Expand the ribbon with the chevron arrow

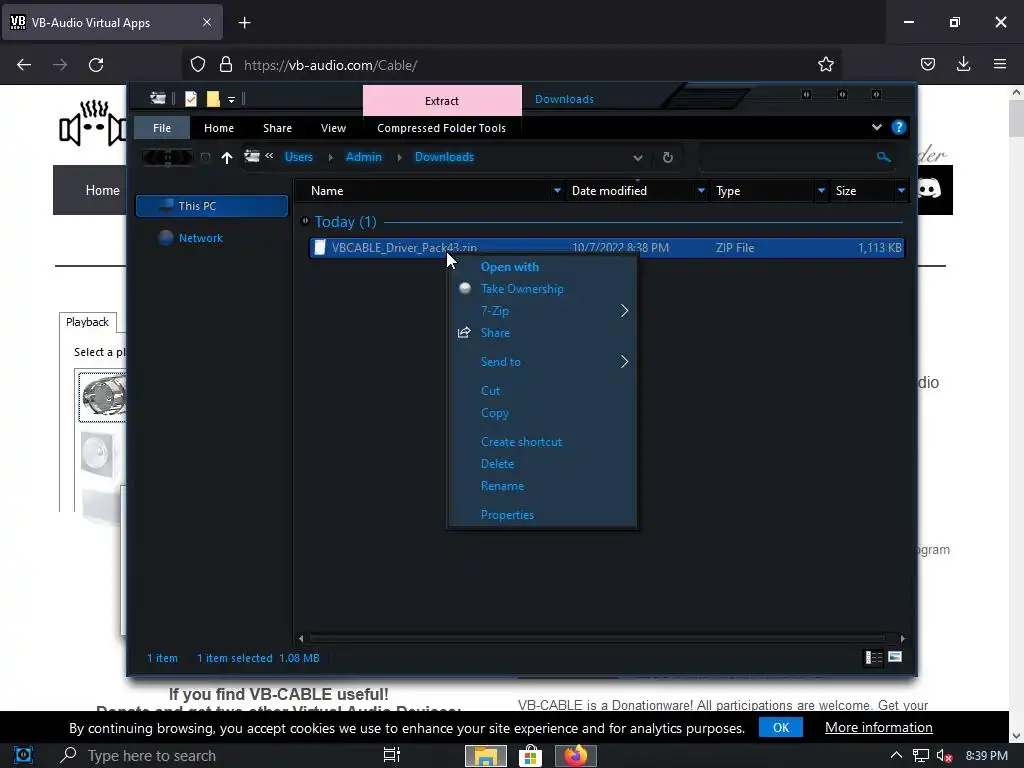click(x=876, y=127)
